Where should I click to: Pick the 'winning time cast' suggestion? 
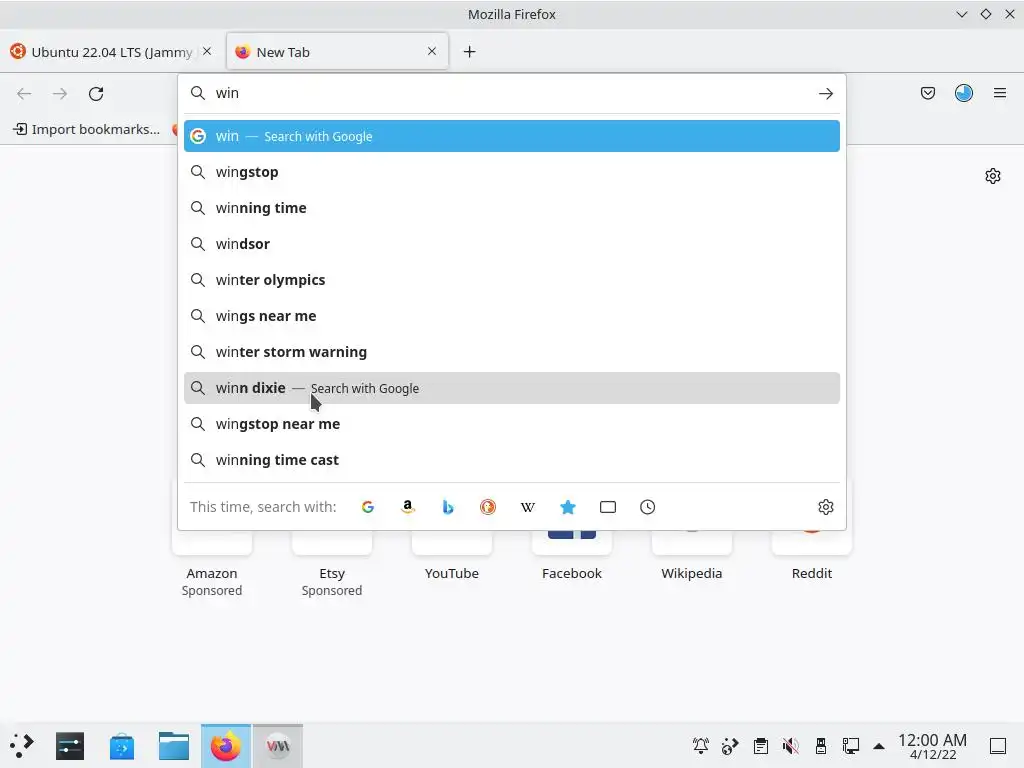coord(512,460)
